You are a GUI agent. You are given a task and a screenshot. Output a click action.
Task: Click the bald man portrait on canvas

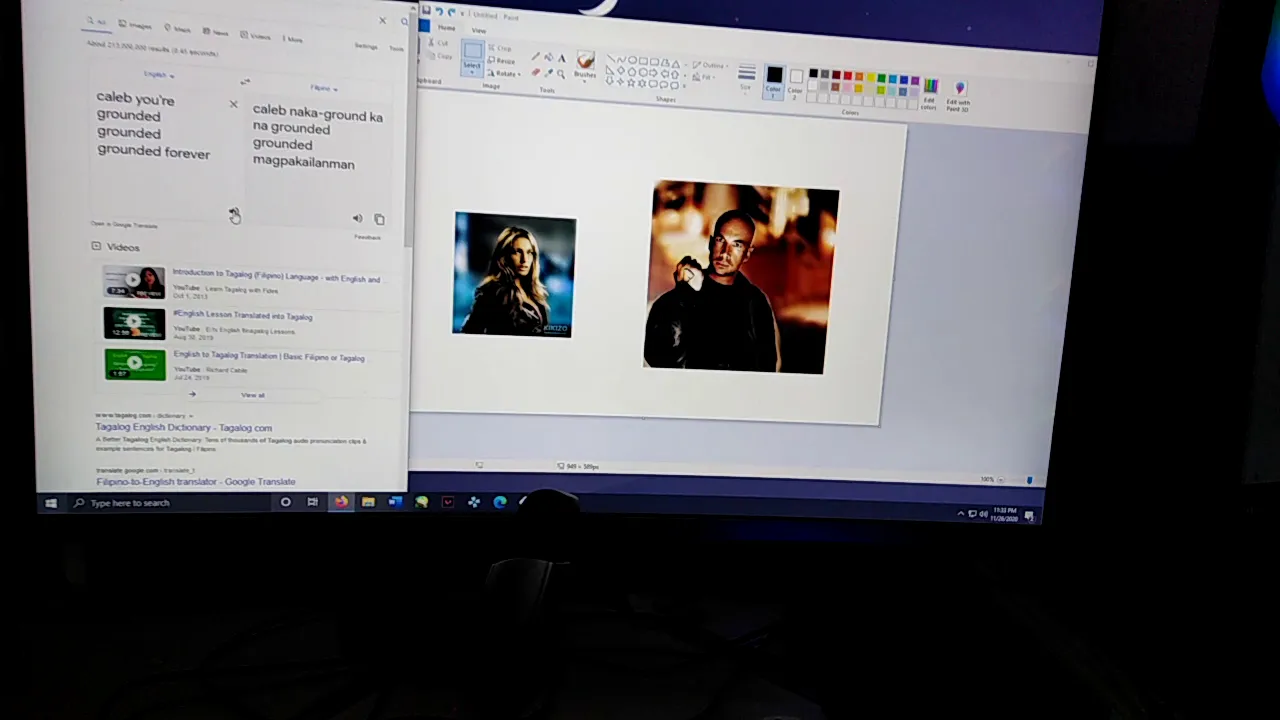pos(740,277)
